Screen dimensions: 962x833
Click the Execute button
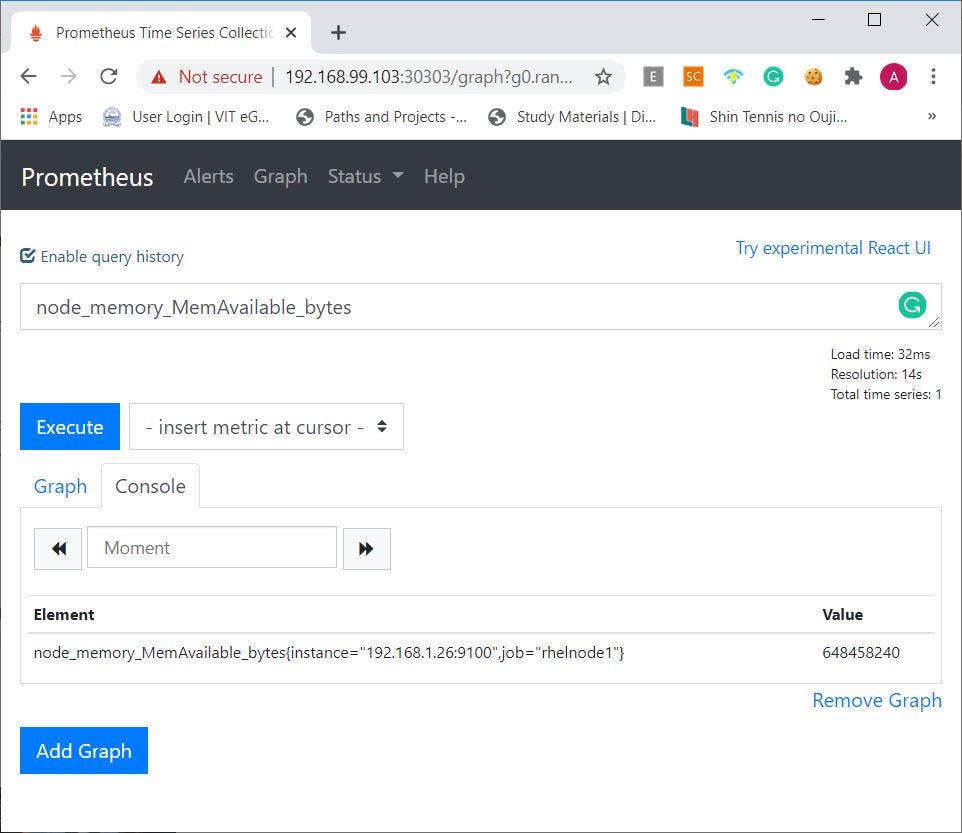point(70,427)
